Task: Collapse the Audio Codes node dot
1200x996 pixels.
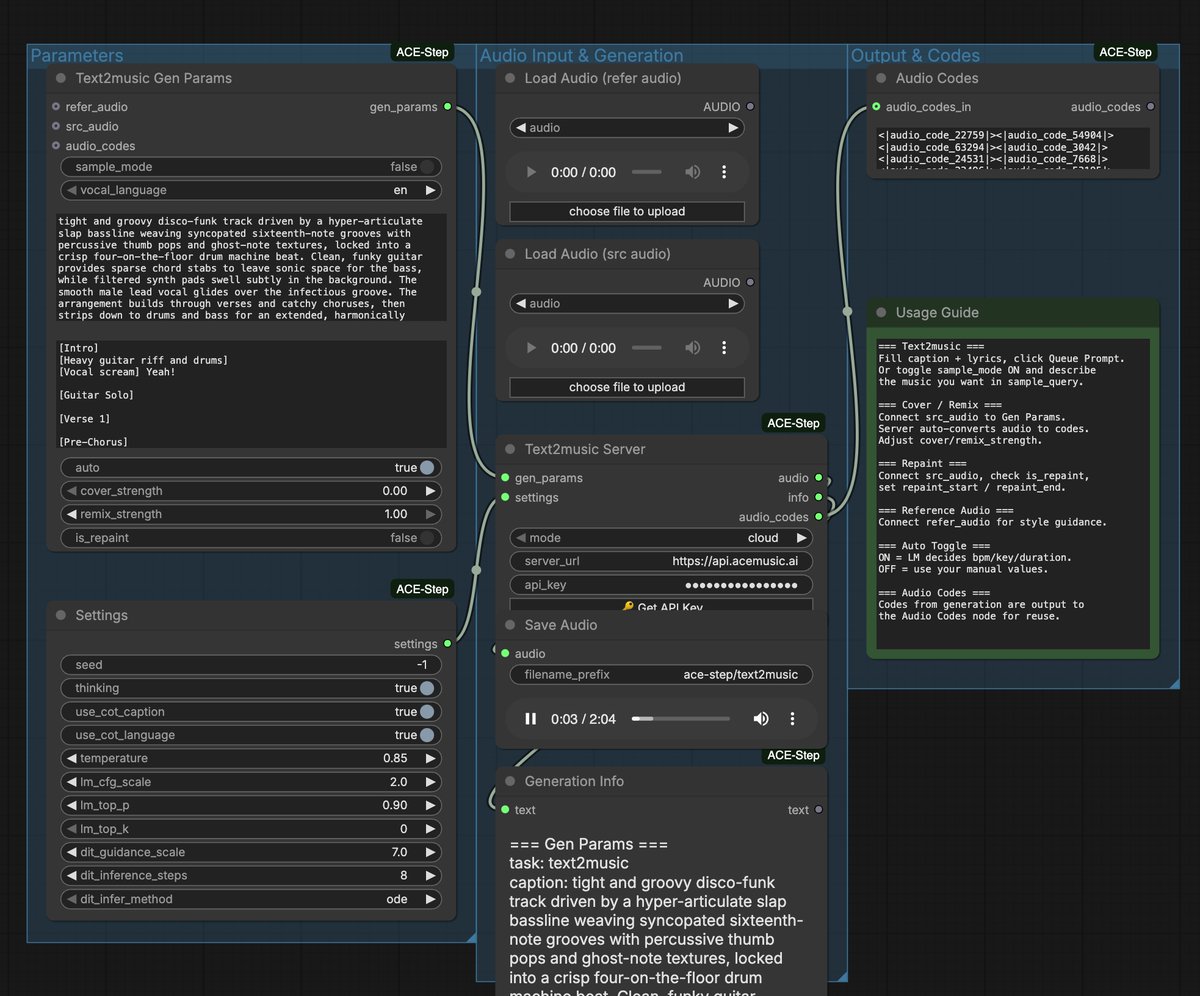Action: pos(881,78)
